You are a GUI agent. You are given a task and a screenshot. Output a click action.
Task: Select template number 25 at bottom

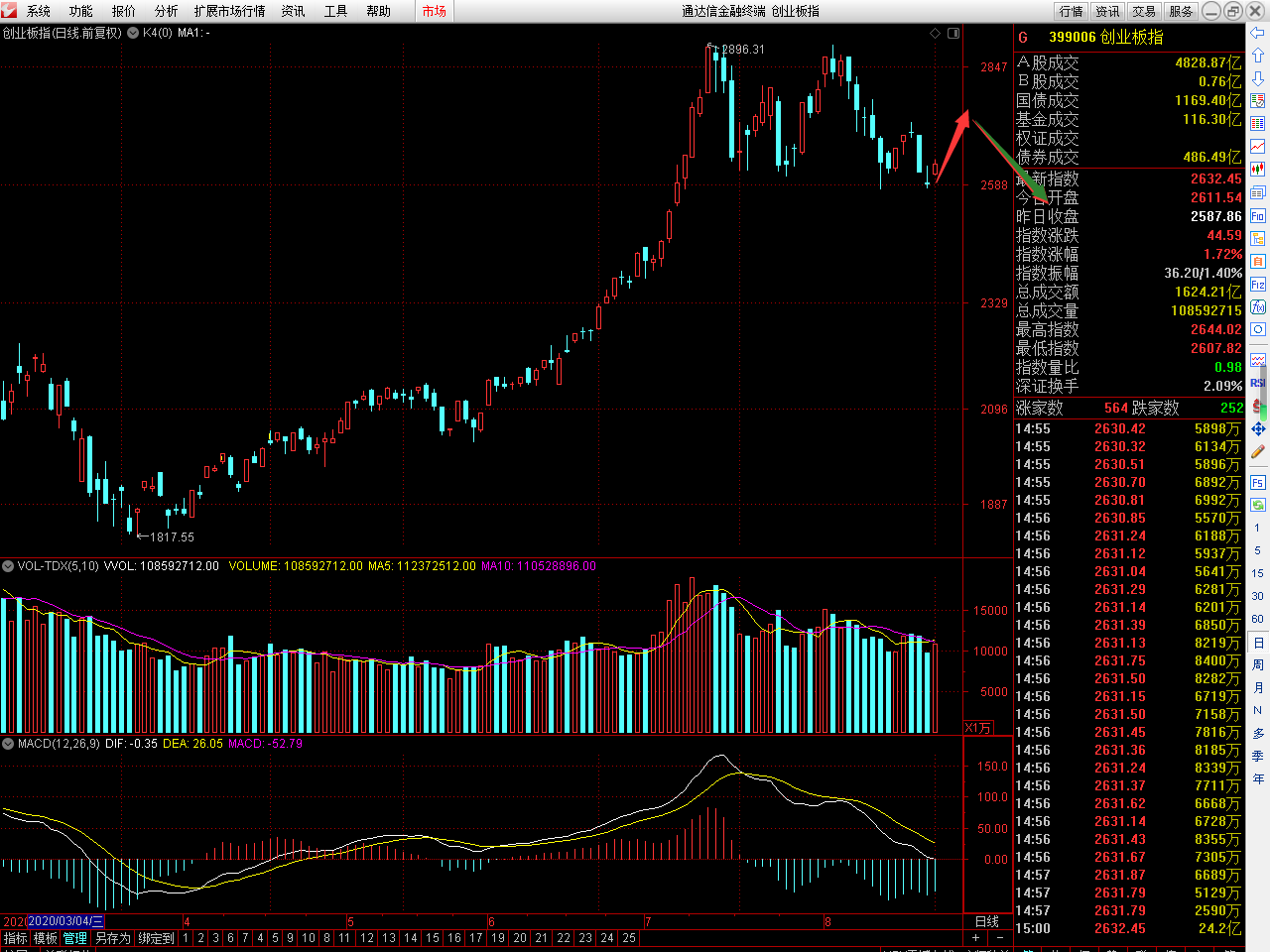(x=629, y=938)
